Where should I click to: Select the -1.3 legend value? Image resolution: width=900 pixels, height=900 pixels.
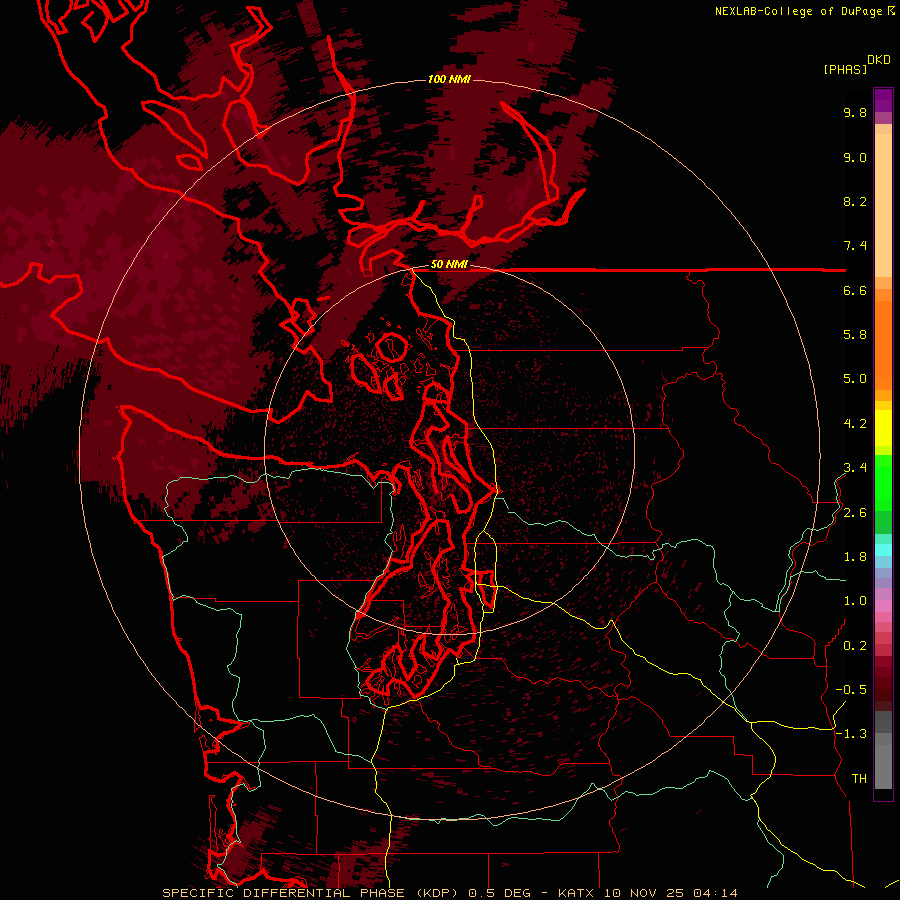[851, 734]
